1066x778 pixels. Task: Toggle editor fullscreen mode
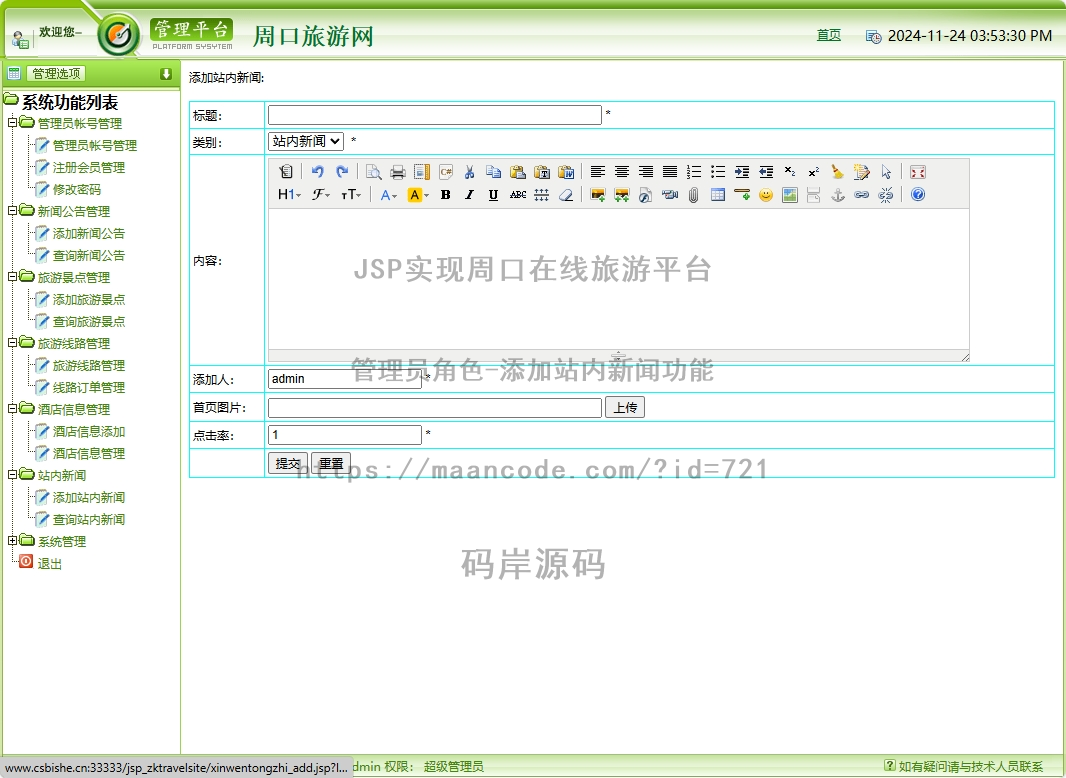918,172
